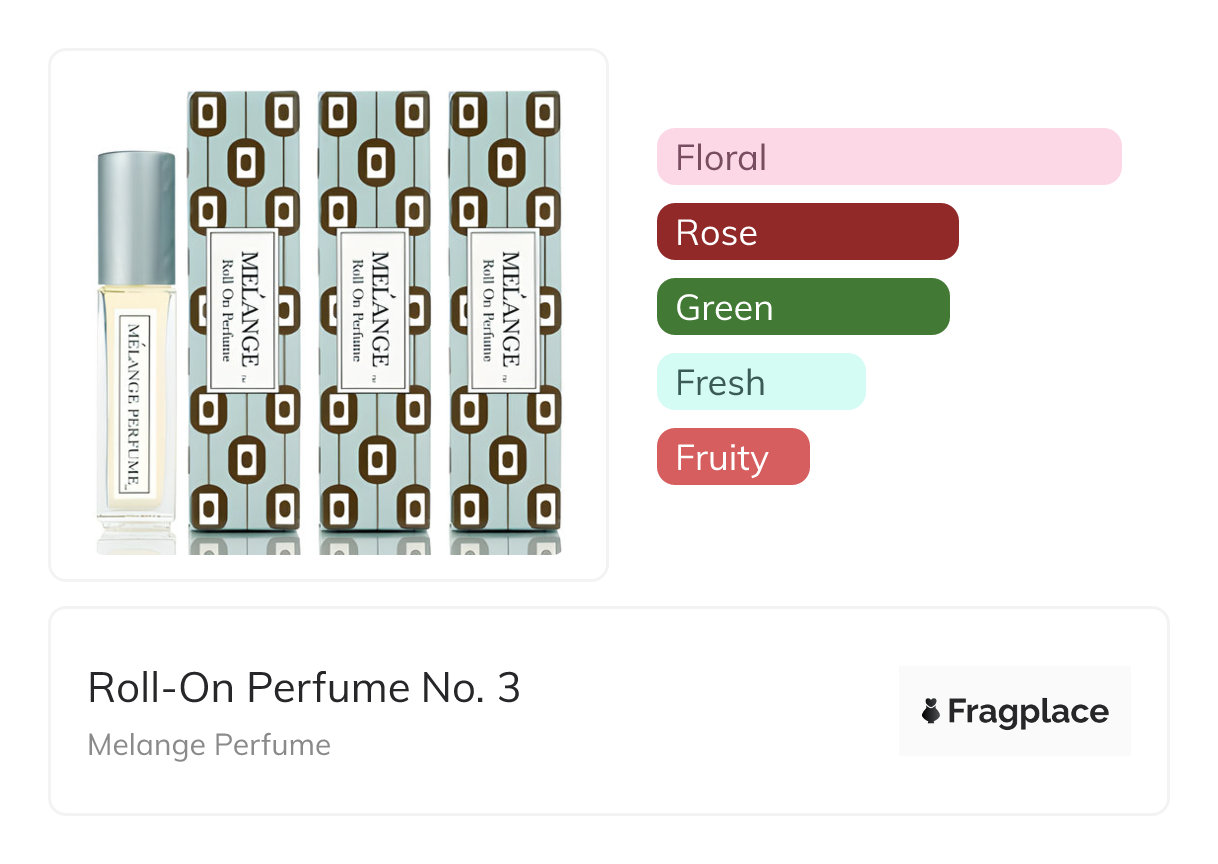Click the Fragplace wordmark text
The width and height of the screenshot is (1218, 864).
click(x=1028, y=712)
